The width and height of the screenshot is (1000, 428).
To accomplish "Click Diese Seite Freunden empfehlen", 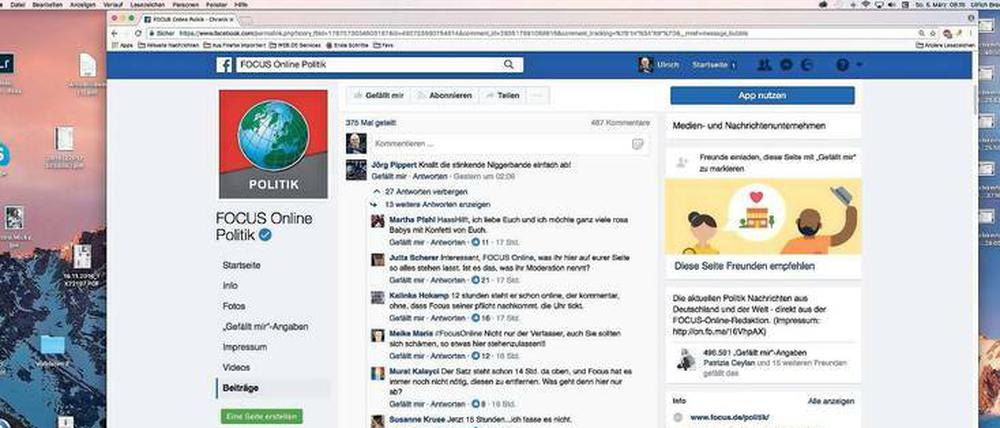I will [744, 267].
